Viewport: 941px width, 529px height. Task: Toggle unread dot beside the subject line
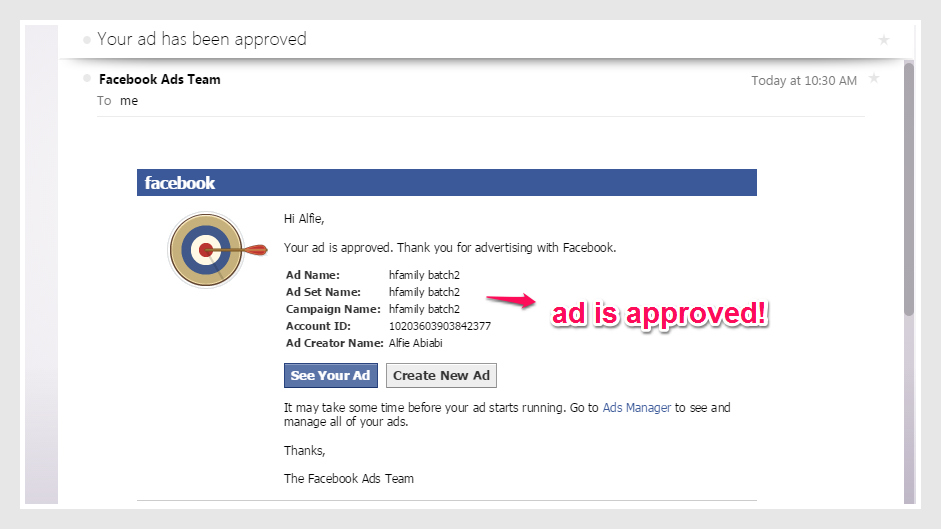point(87,40)
